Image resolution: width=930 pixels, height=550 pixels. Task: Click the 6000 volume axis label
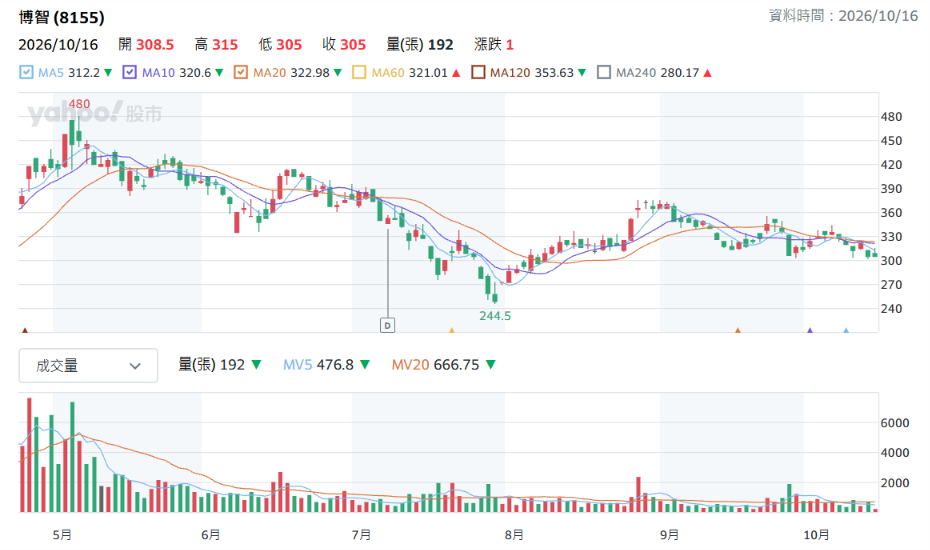tap(895, 423)
